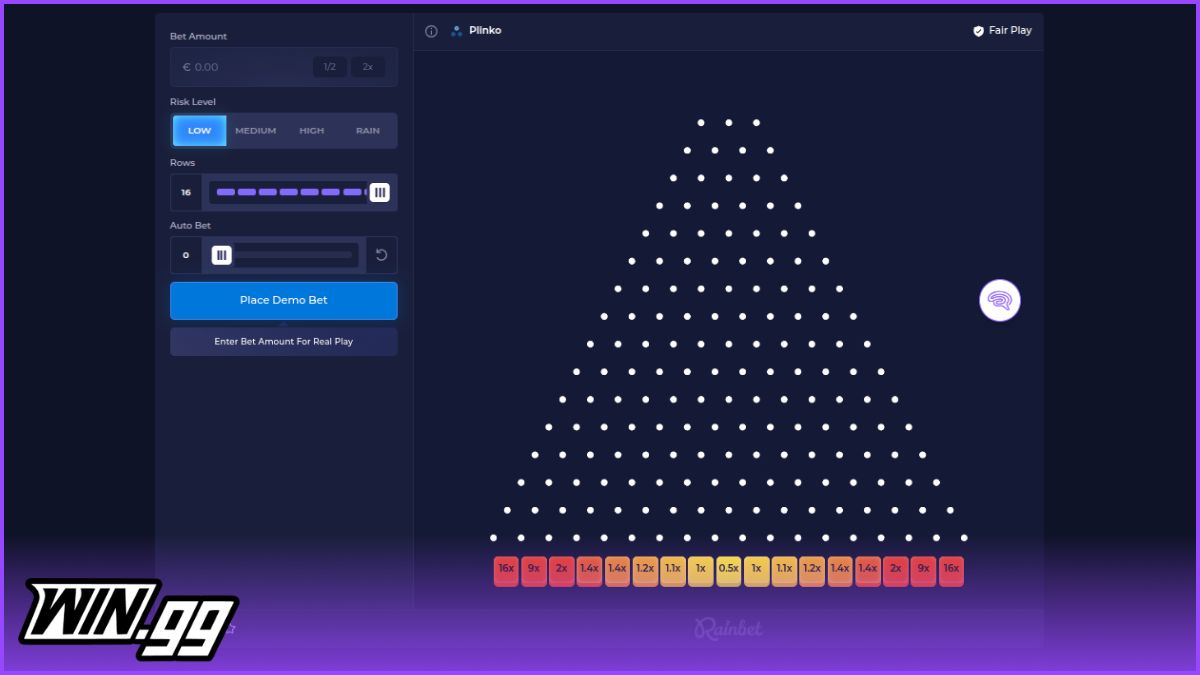
Task: Click the Fair Play label
Action: pyautogui.click(x=1010, y=31)
